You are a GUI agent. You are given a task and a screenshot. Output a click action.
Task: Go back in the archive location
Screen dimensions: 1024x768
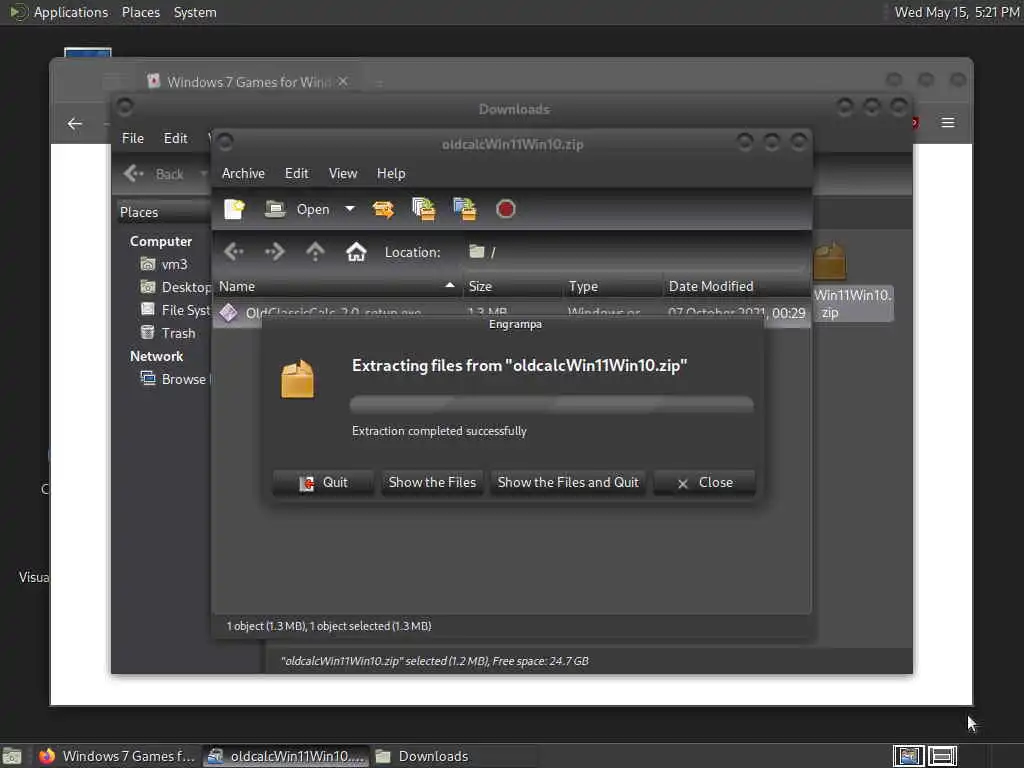233,251
